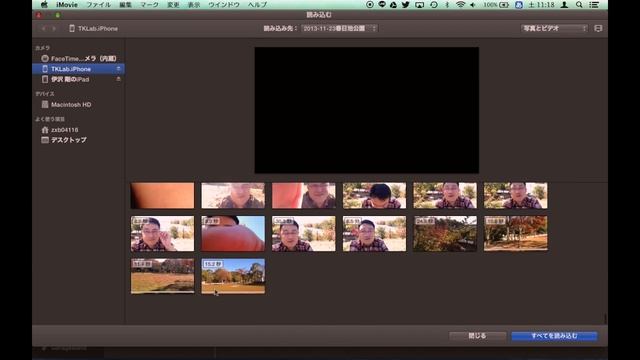Click the LINE icon in menu bar

point(382,5)
